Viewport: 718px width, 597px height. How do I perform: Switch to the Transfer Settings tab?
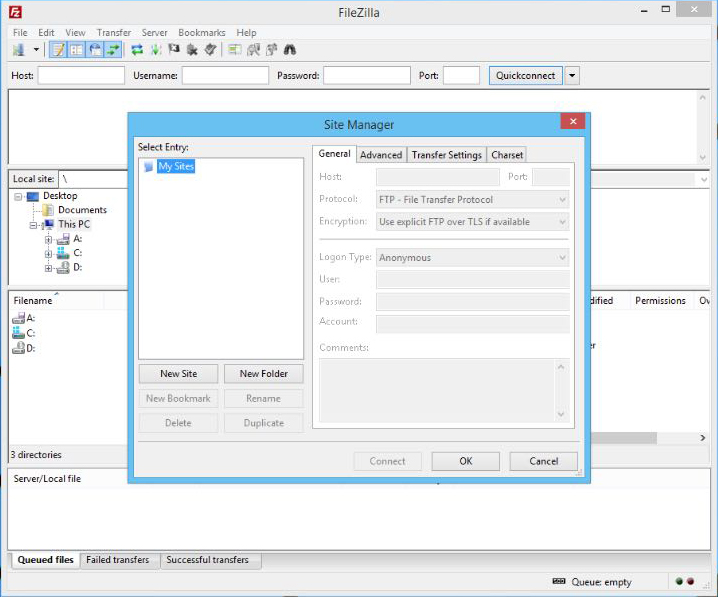[x=446, y=155]
